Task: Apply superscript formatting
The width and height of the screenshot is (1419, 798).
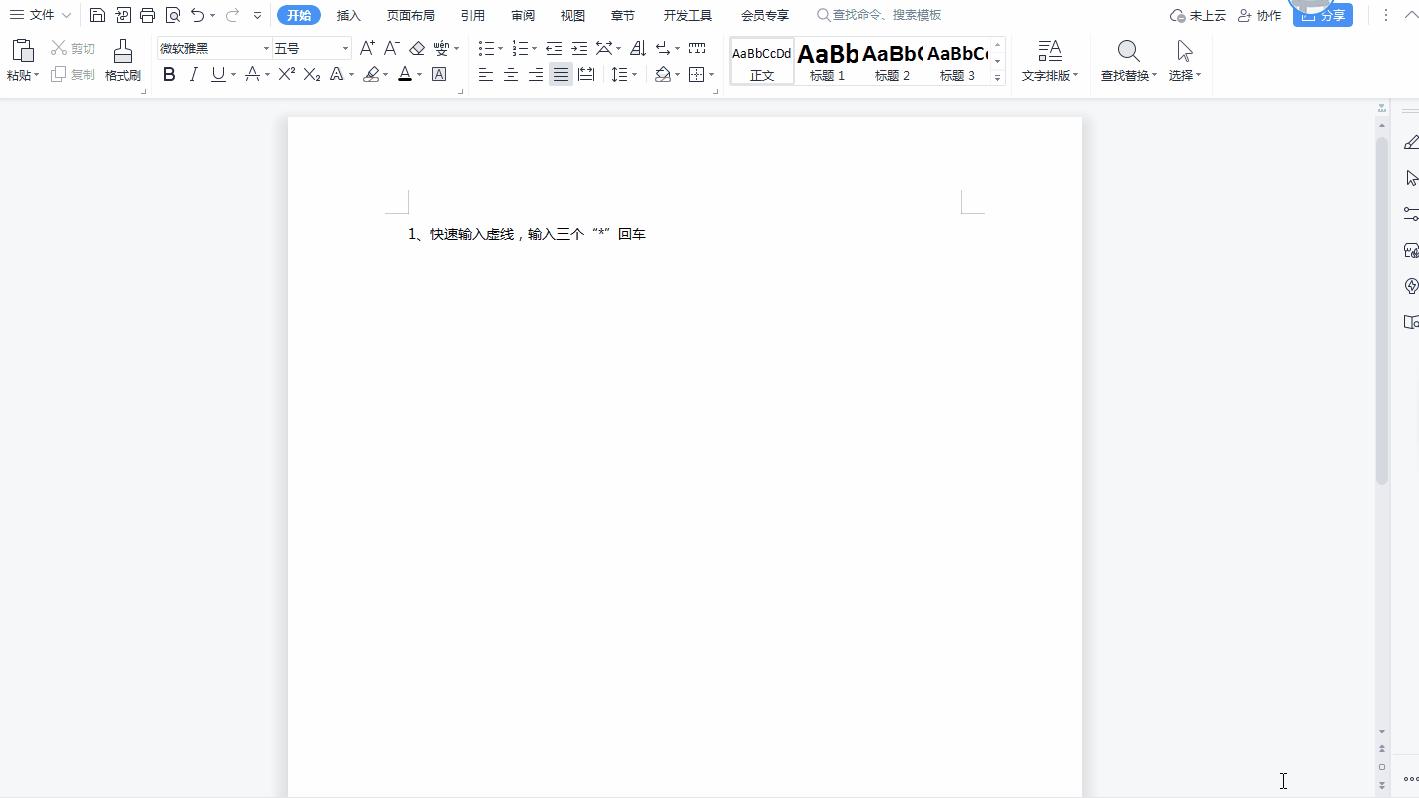Action: (x=286, y=74)
